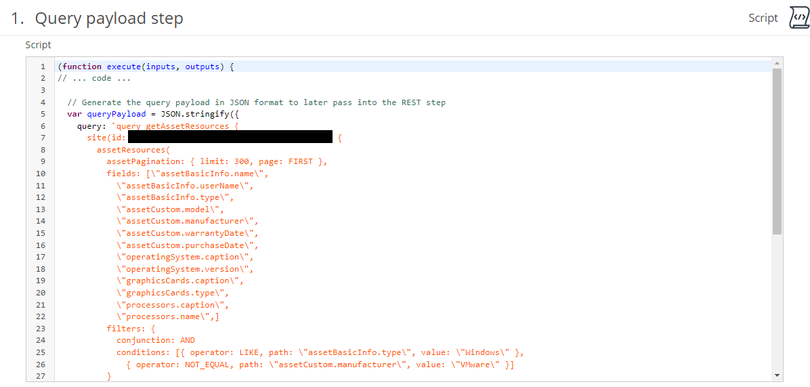Click the 'assetCustom.model' entry
The width and height of the screenshot is (810, 387).
click(x=170, y=209)
